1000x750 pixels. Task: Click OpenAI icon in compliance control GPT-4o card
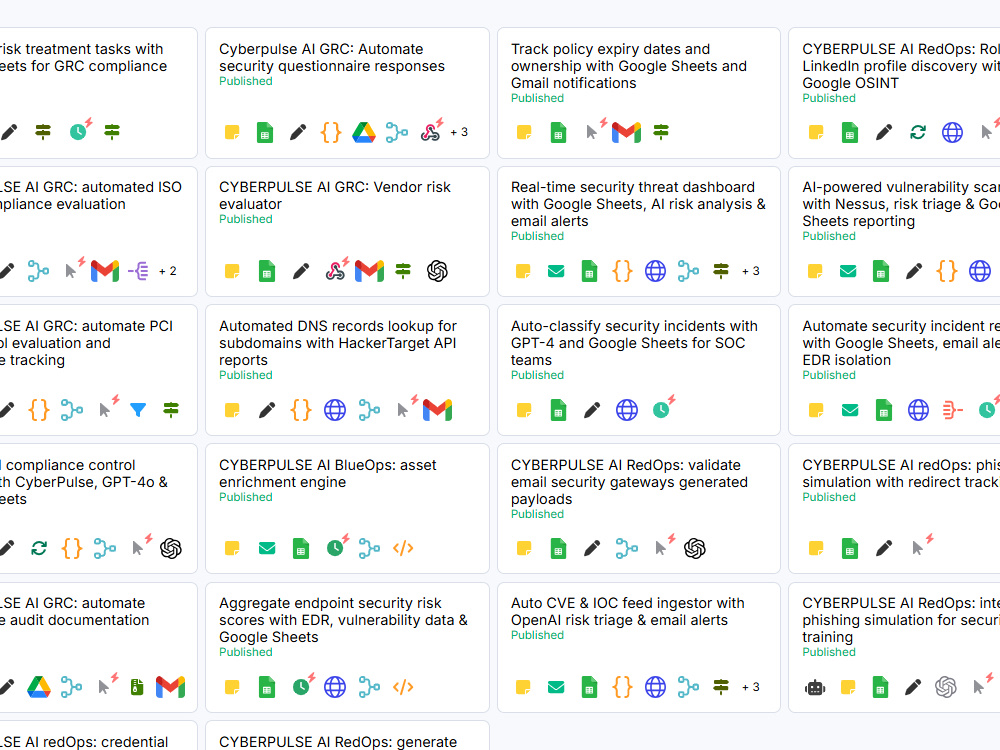click(x=170, y=548)
